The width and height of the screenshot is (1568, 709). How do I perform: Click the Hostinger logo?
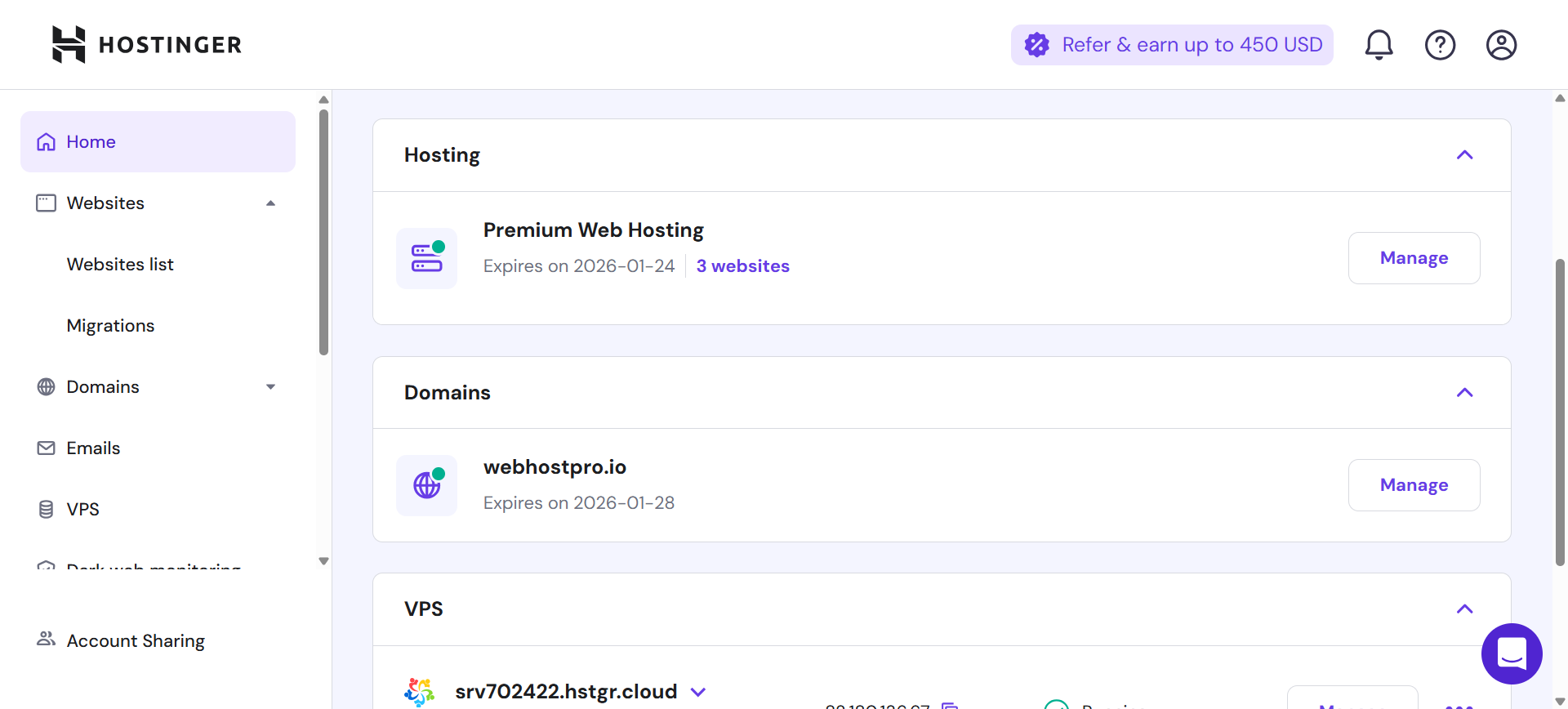click(x=147, y=44)
